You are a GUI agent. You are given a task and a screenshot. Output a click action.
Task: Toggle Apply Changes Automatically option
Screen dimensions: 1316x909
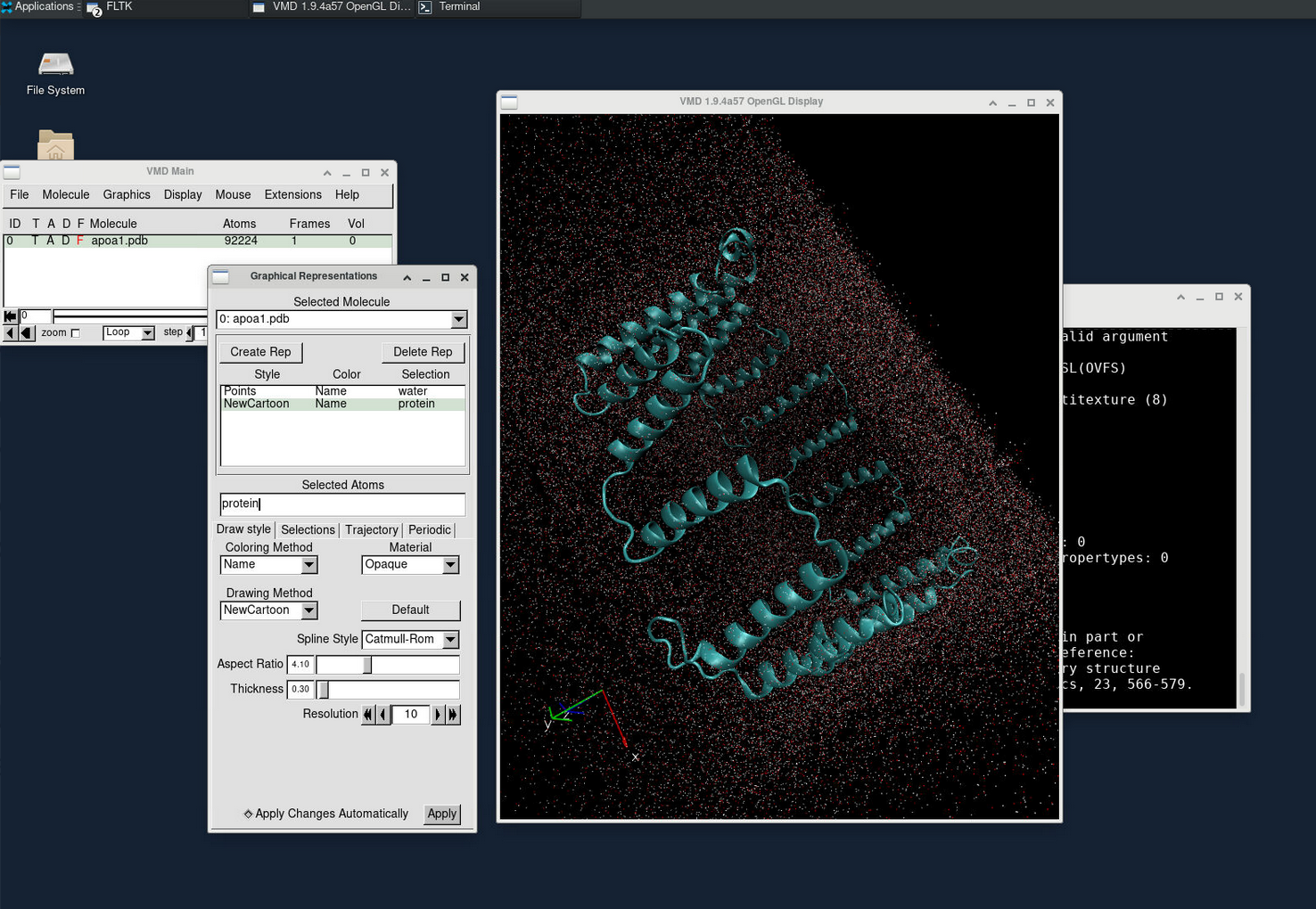(325, 814)
